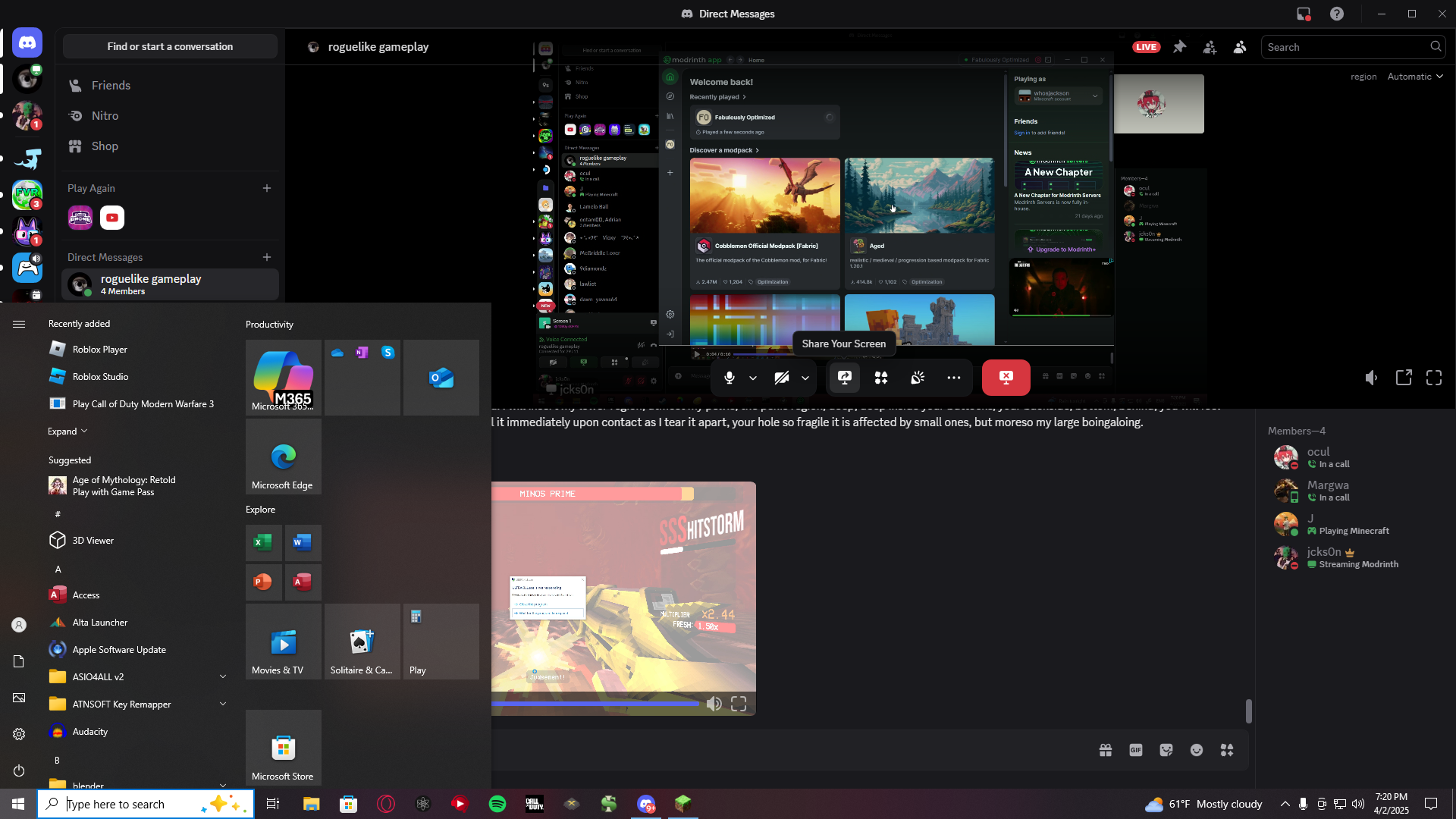
Task: Add friends to DM icon
Action: point(1210,47)
